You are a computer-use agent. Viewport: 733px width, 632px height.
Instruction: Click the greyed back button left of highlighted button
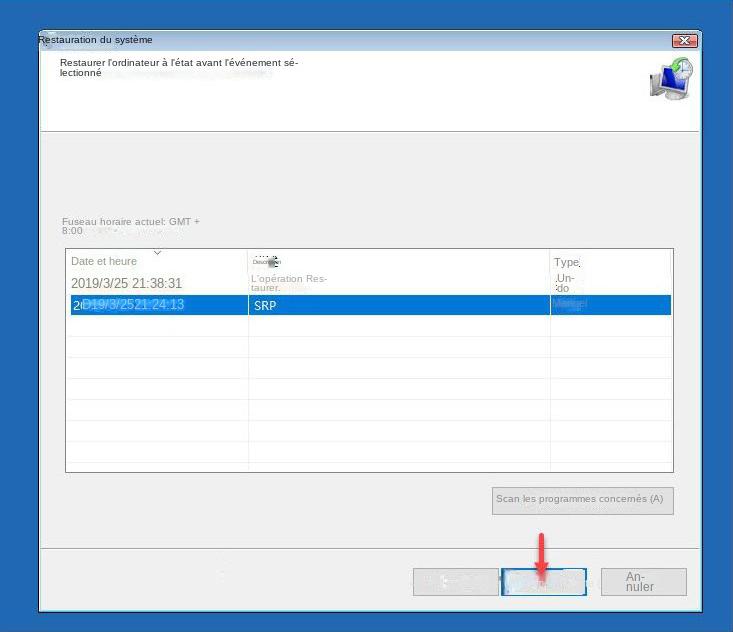456,582
